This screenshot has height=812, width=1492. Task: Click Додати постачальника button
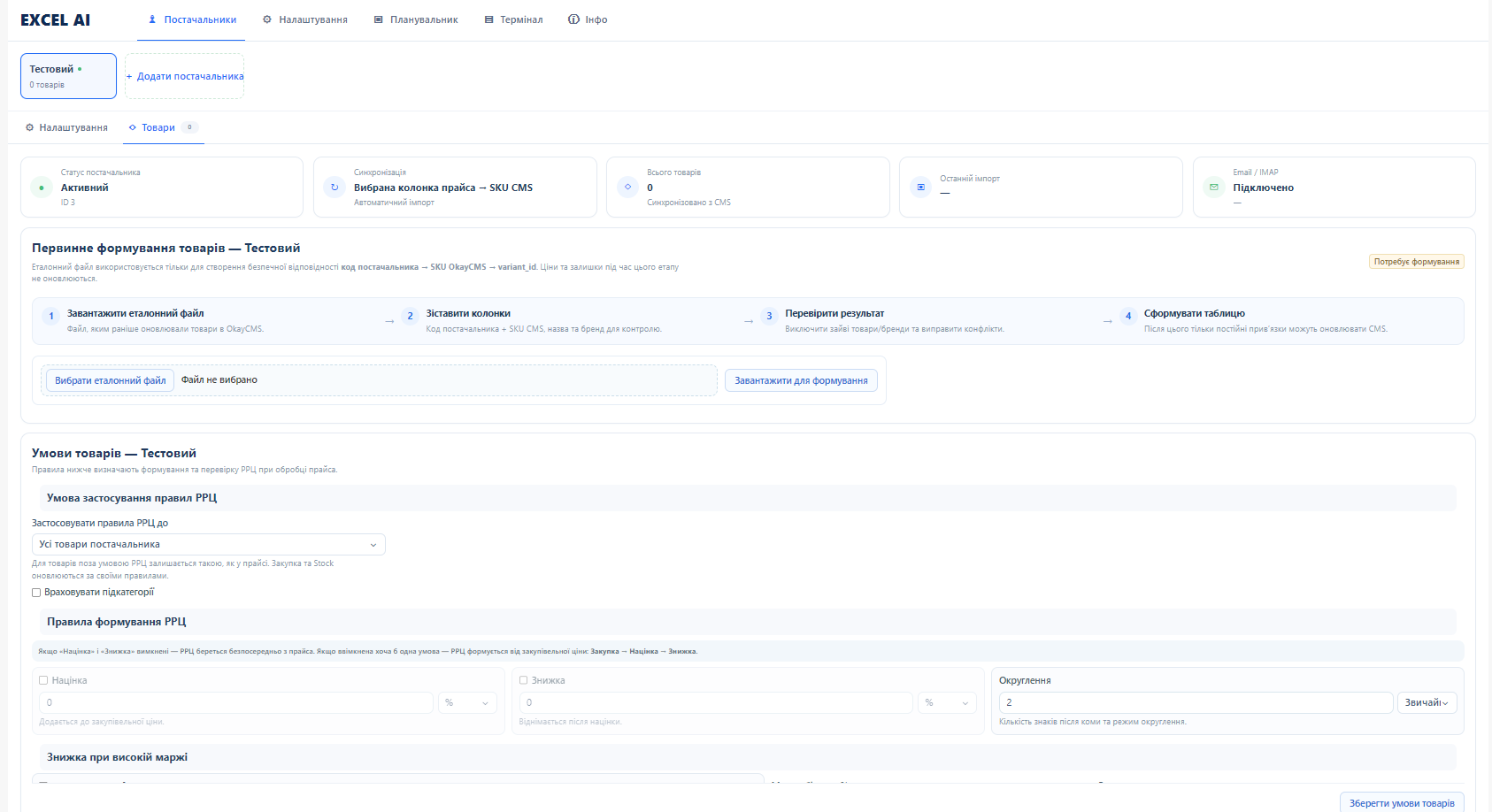tap(184, 76)
